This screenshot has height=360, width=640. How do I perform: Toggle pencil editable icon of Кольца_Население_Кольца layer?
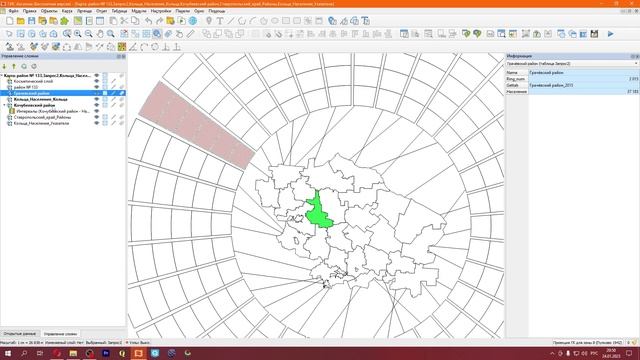tap(113, 99)
